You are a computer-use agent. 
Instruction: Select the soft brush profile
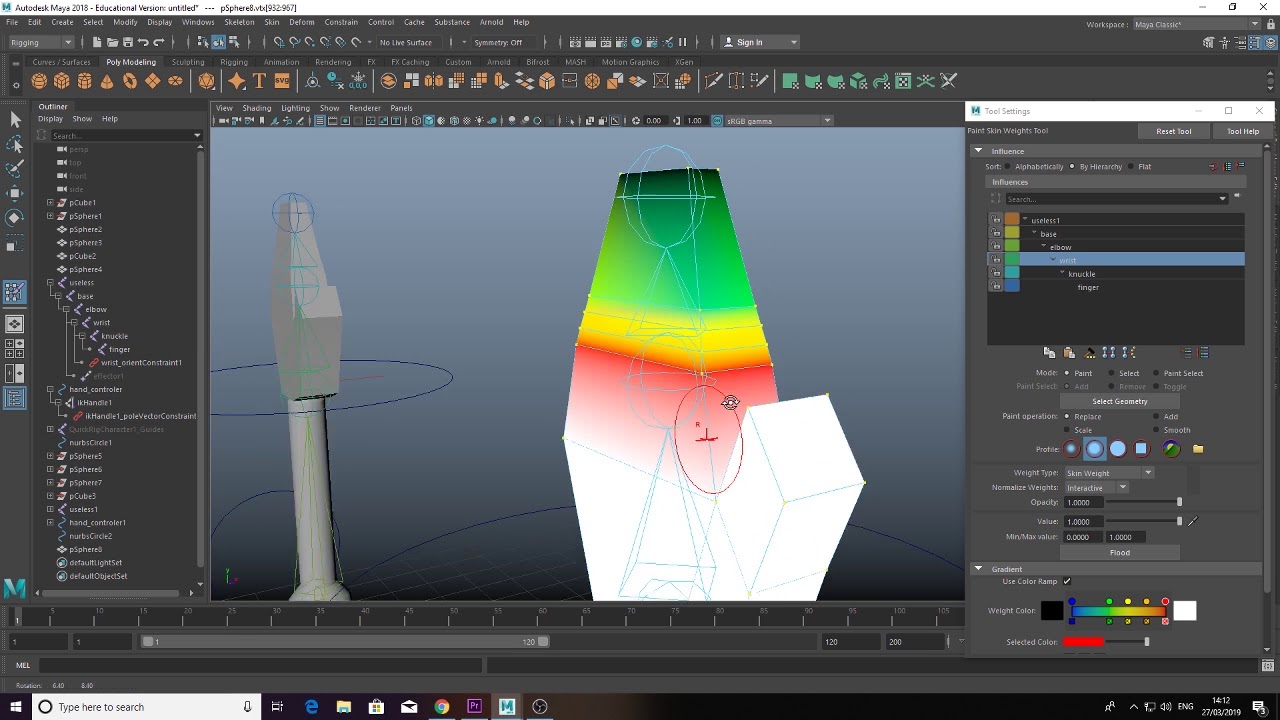click(1094, 449)
